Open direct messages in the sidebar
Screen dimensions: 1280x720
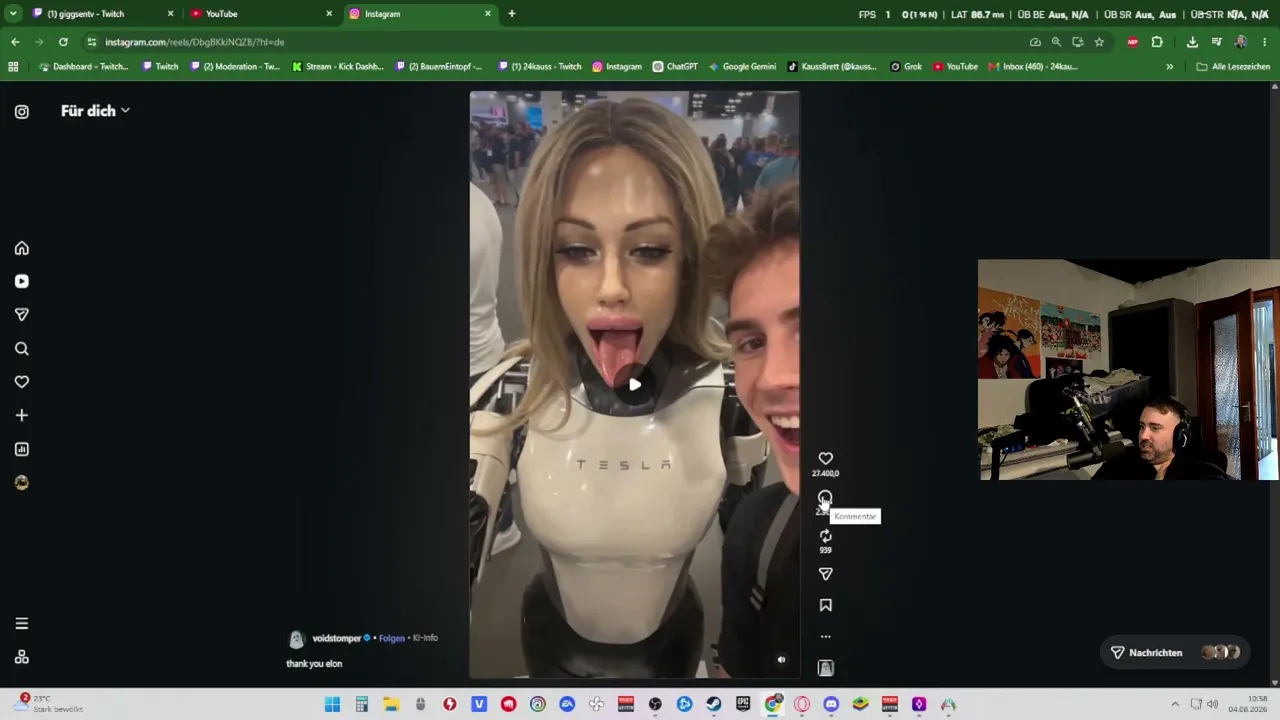tap(22, 315)
